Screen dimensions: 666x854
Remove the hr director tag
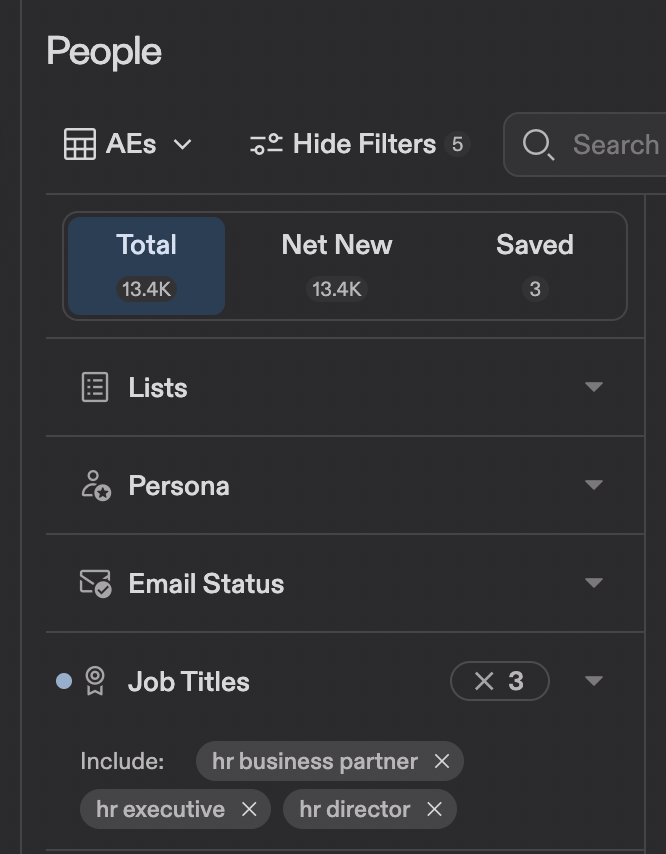tap(434, 809)
